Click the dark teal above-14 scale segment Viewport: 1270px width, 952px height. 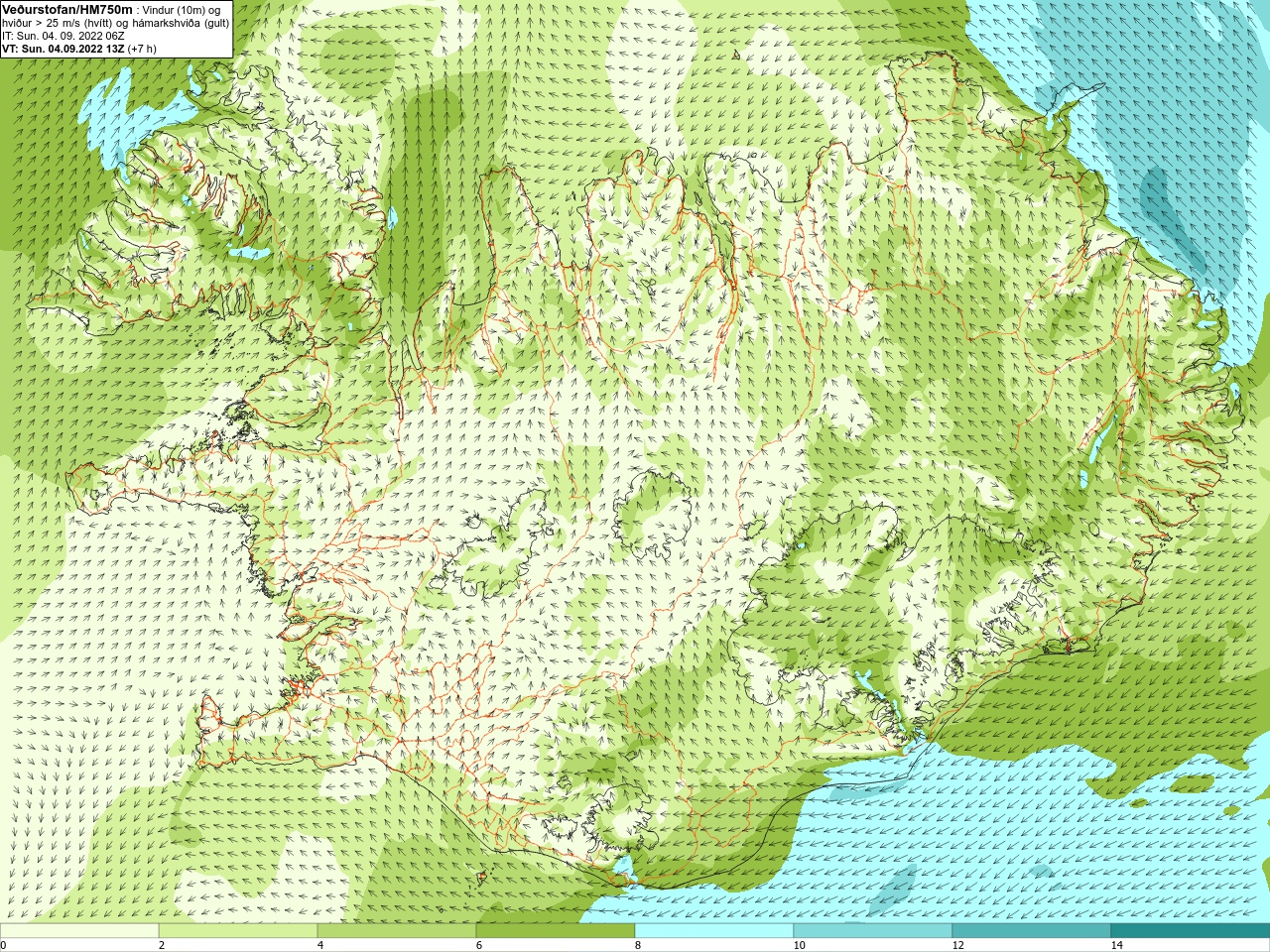pyautogui.click(x=1191, y=931)
